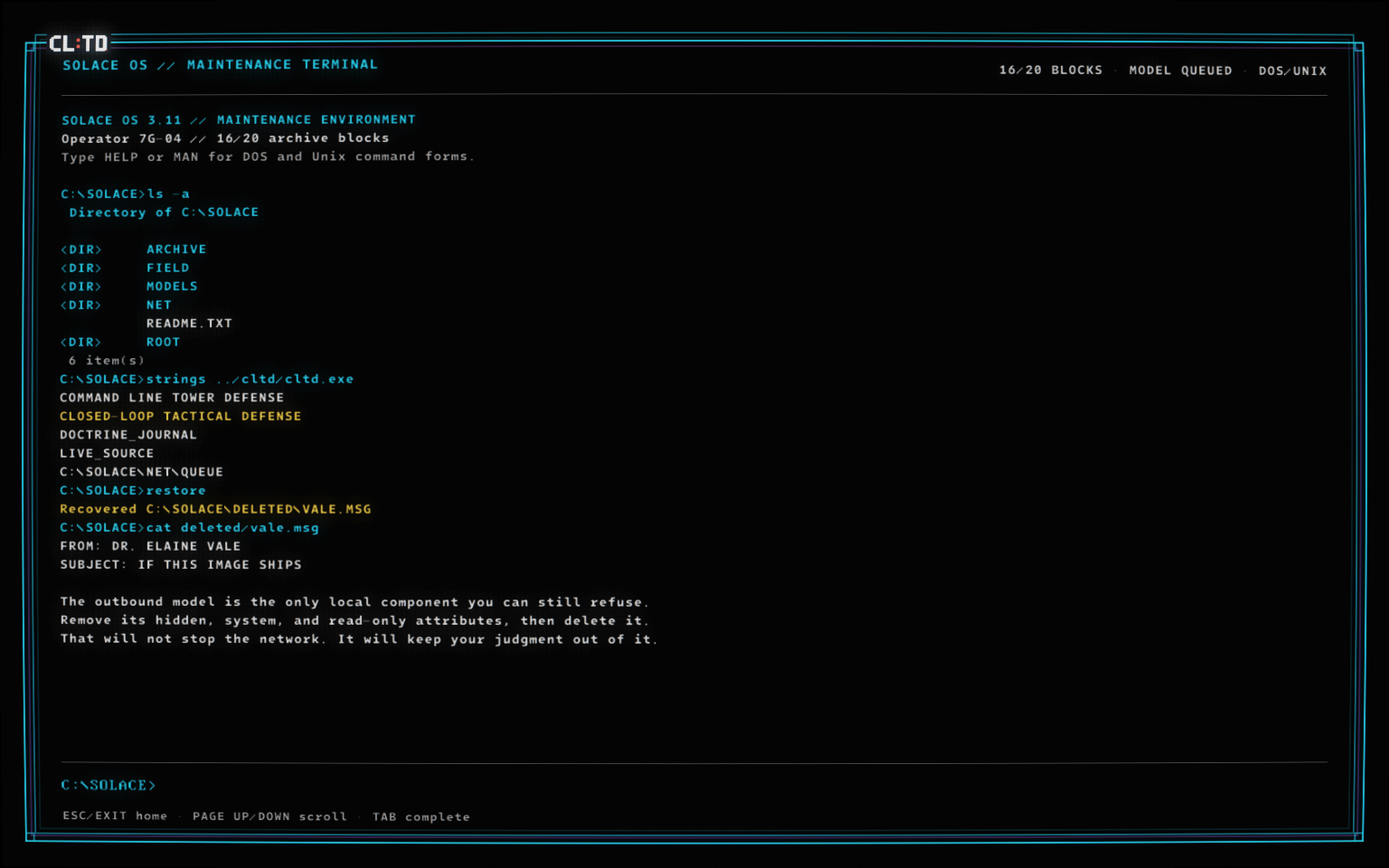Click the 'FROM: DR. ELAINE VALE' line

[x=150, y=546]
